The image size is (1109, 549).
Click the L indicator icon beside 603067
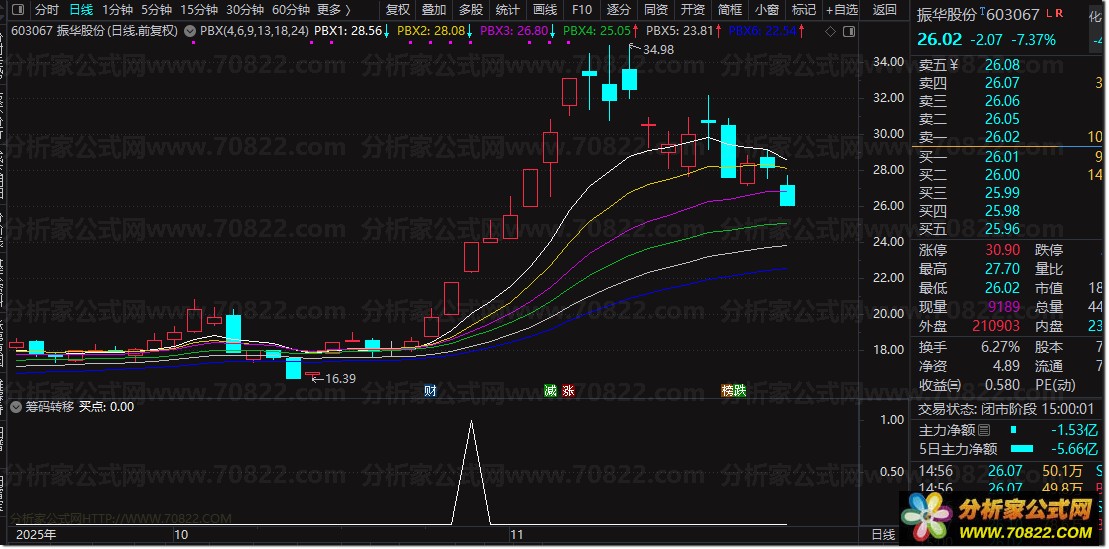(1049, 13)
